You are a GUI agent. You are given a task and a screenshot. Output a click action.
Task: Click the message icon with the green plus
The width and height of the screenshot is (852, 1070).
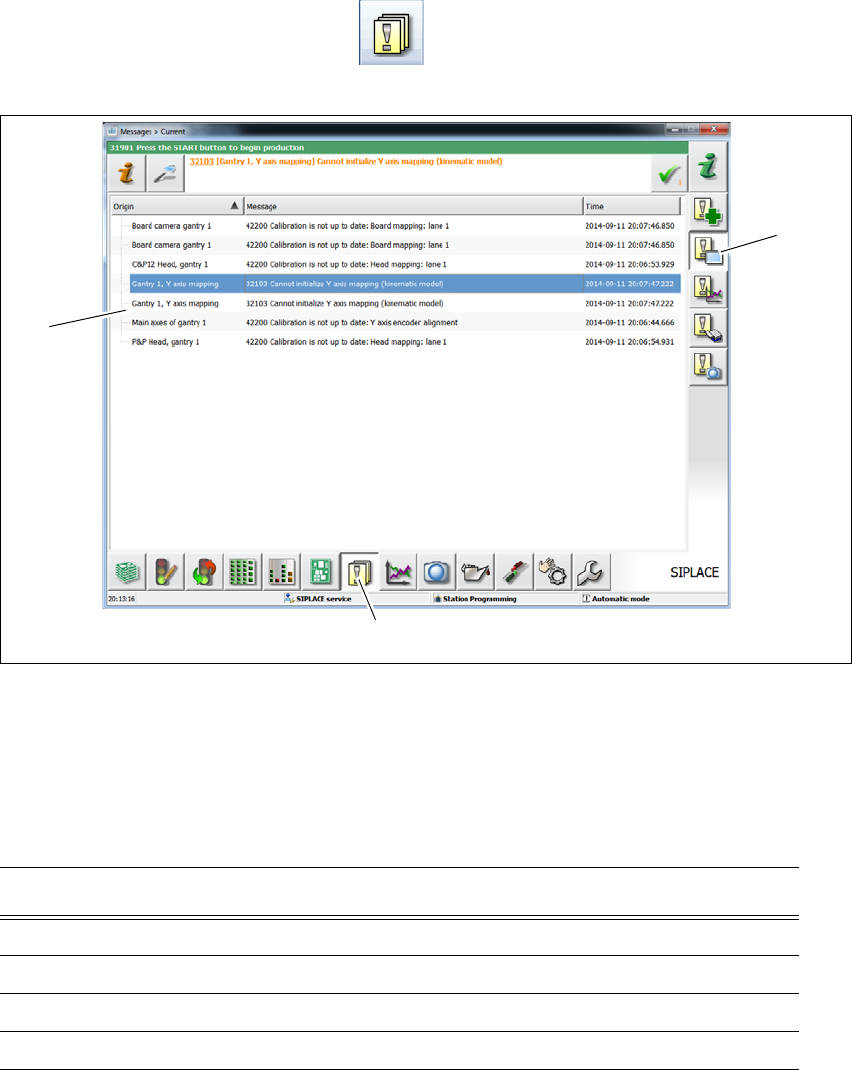point(708,212)
